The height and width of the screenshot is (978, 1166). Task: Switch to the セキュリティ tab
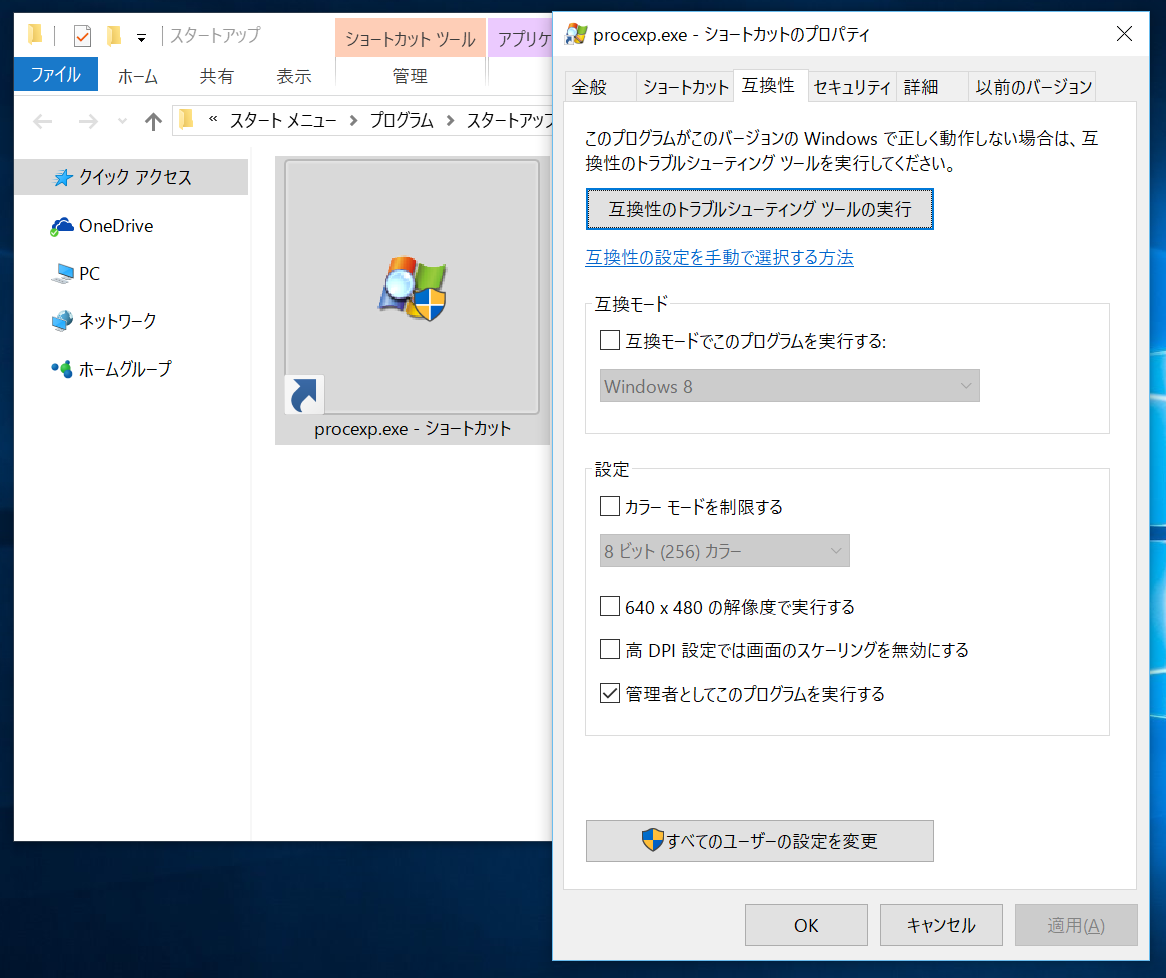pos(852,87)
